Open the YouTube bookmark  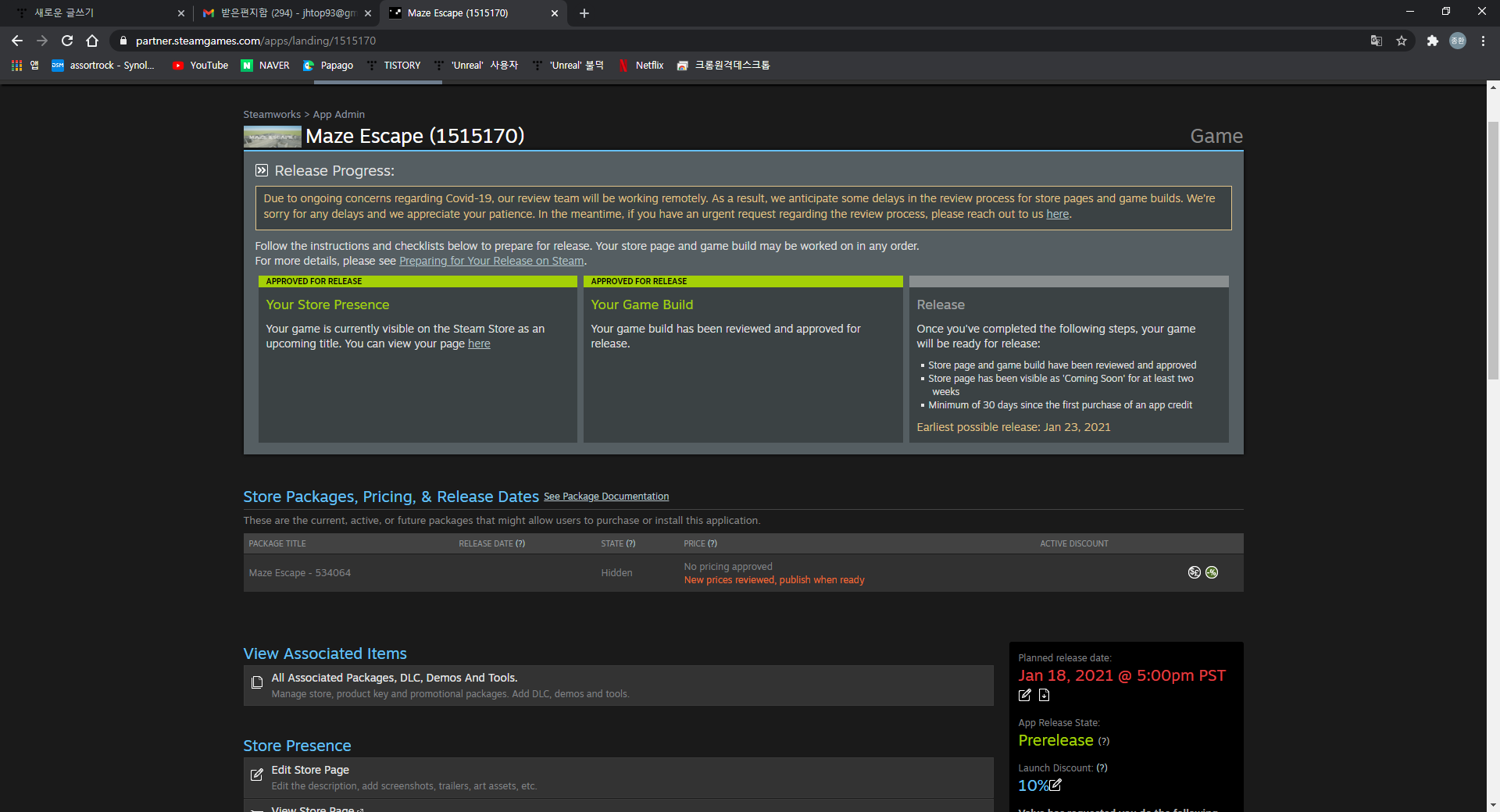[200, 66]
